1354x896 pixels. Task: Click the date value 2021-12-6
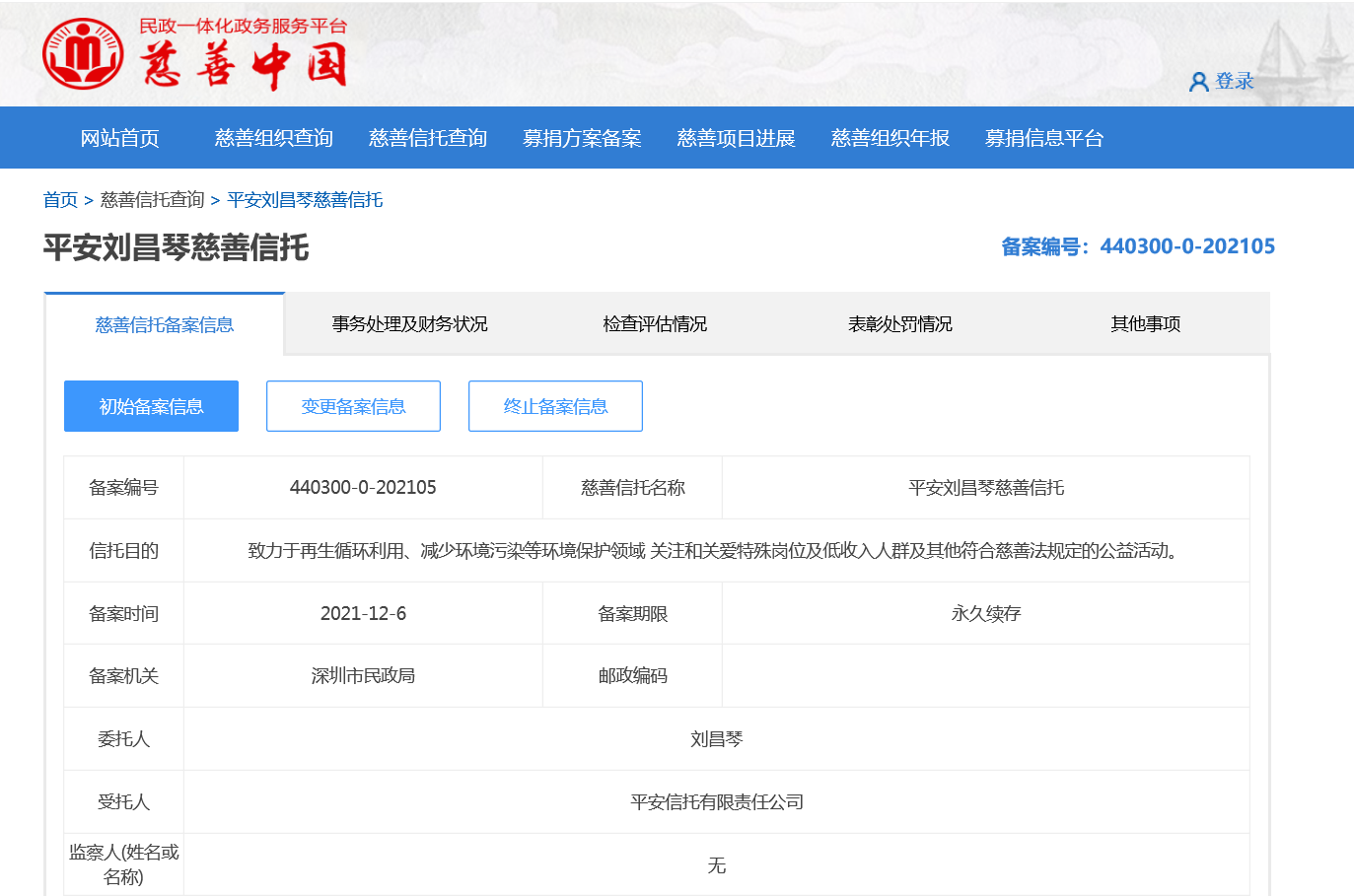tap(363, 613)
